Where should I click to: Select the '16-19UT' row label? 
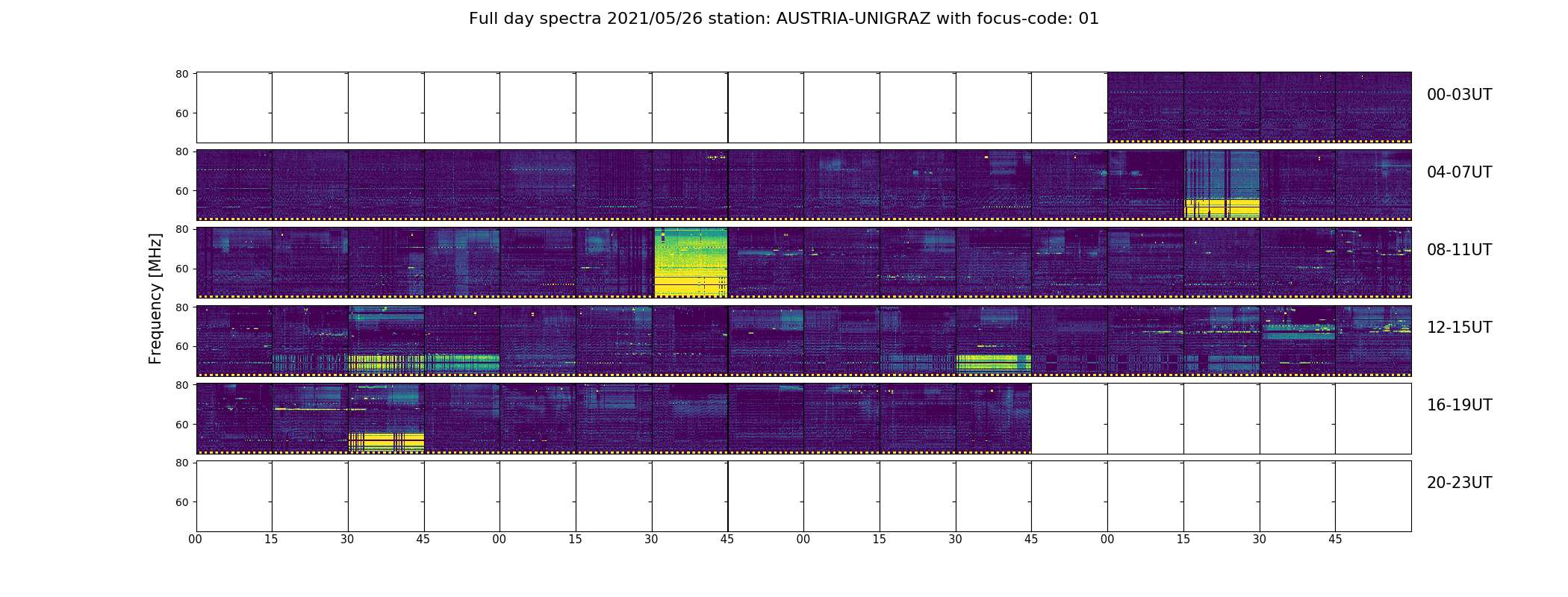tap(1459, 405)
